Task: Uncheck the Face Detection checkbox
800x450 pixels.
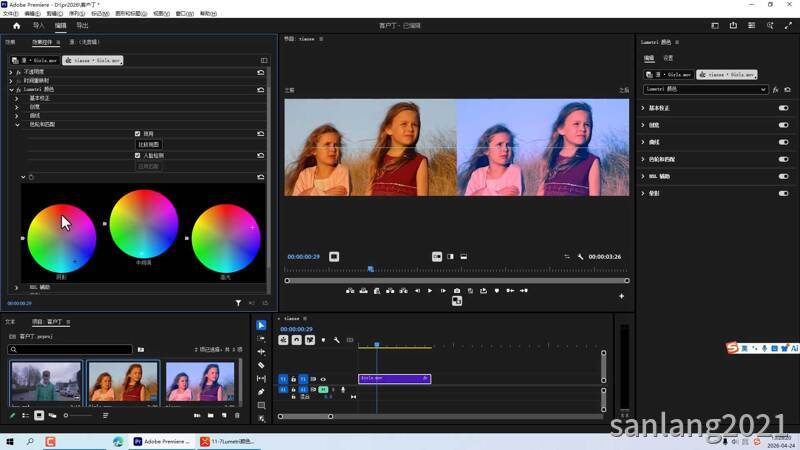Action: pyautogui.click(x=137, y=156)
